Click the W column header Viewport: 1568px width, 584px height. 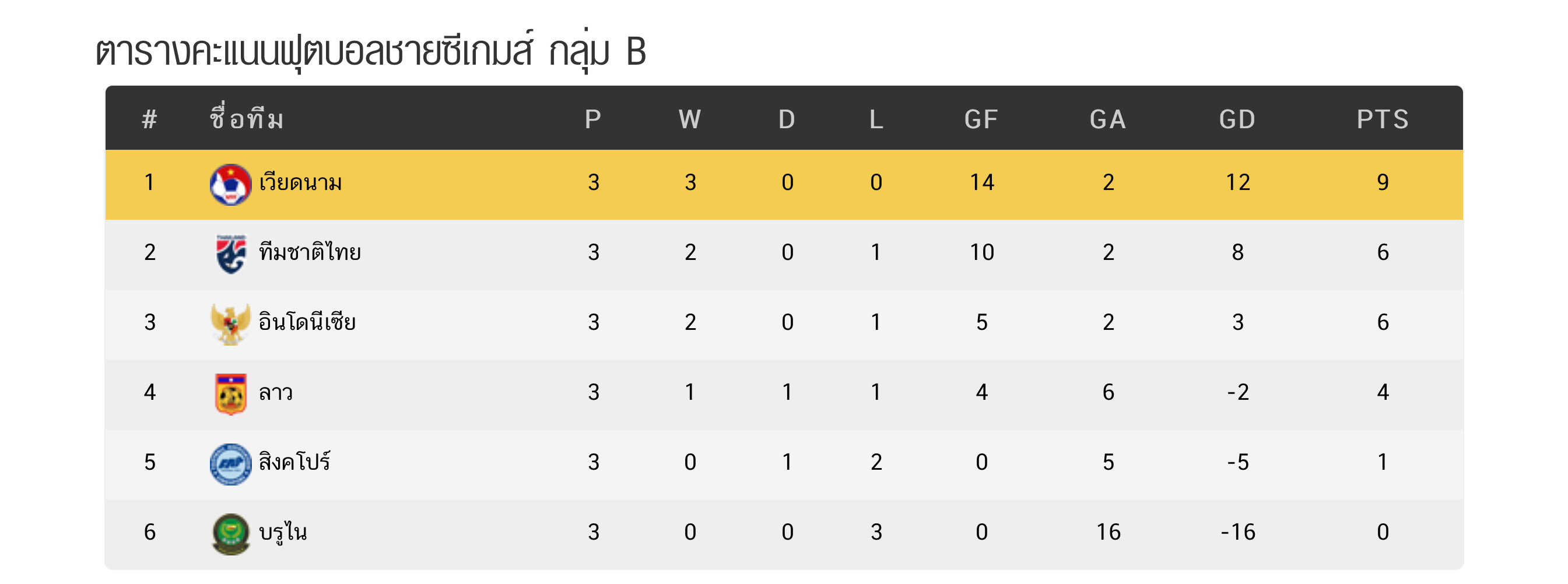(x=690, y=119)
